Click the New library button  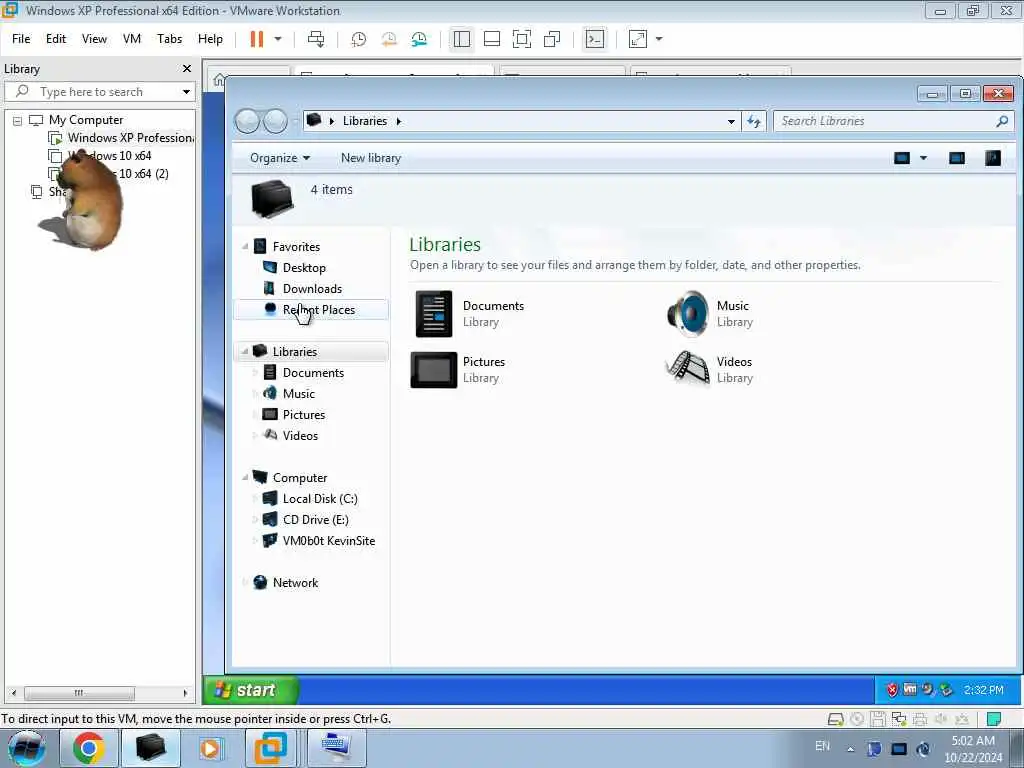[x=371, y=158]
